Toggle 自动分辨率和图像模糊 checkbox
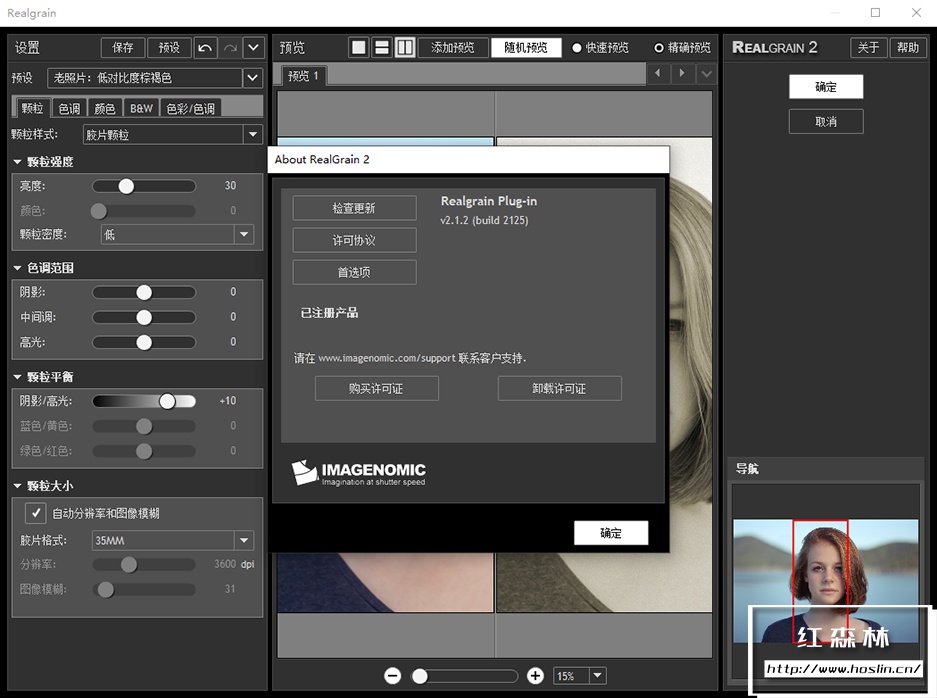 point(36,513)
